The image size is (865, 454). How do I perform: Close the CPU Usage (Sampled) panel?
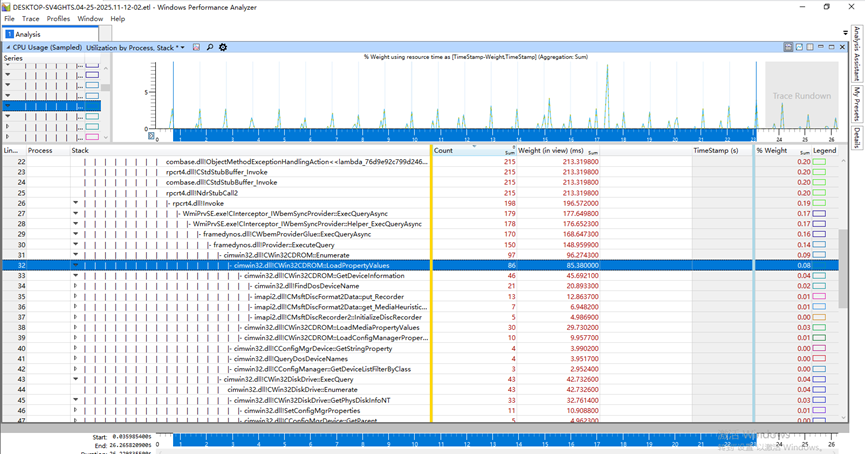[842, 47]
